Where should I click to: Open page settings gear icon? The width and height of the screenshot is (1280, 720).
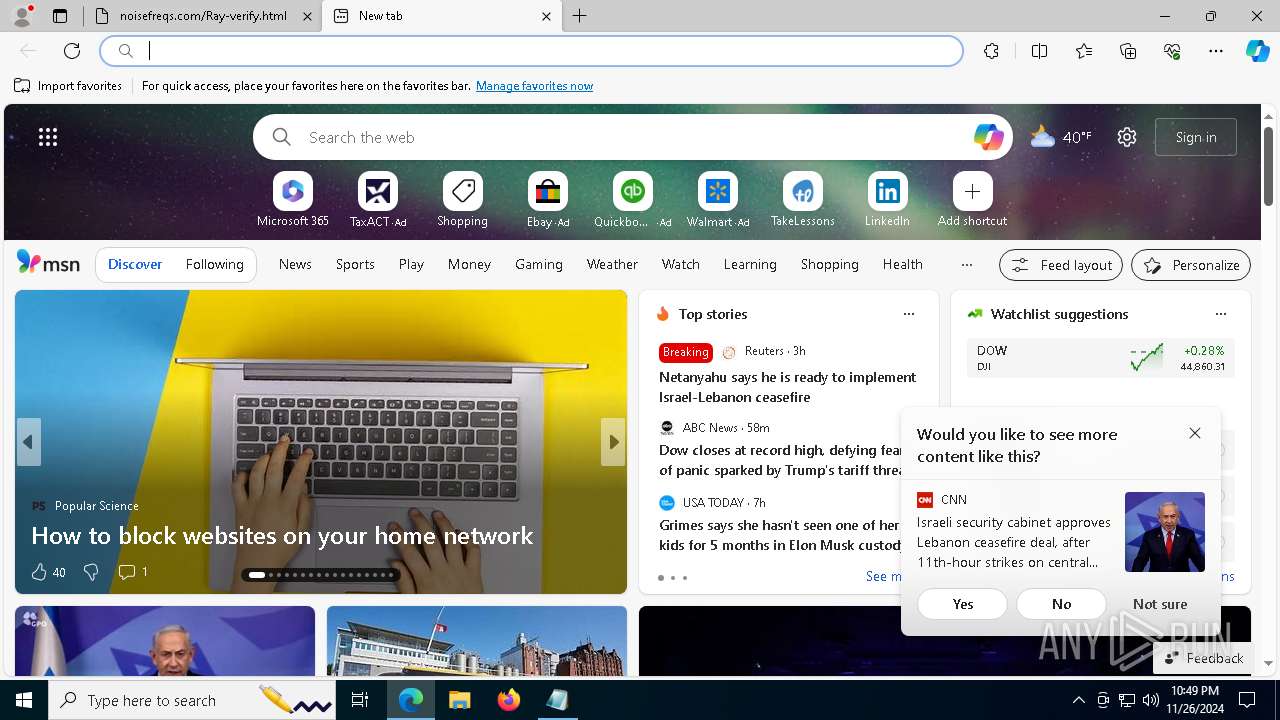pos(1127,137)
